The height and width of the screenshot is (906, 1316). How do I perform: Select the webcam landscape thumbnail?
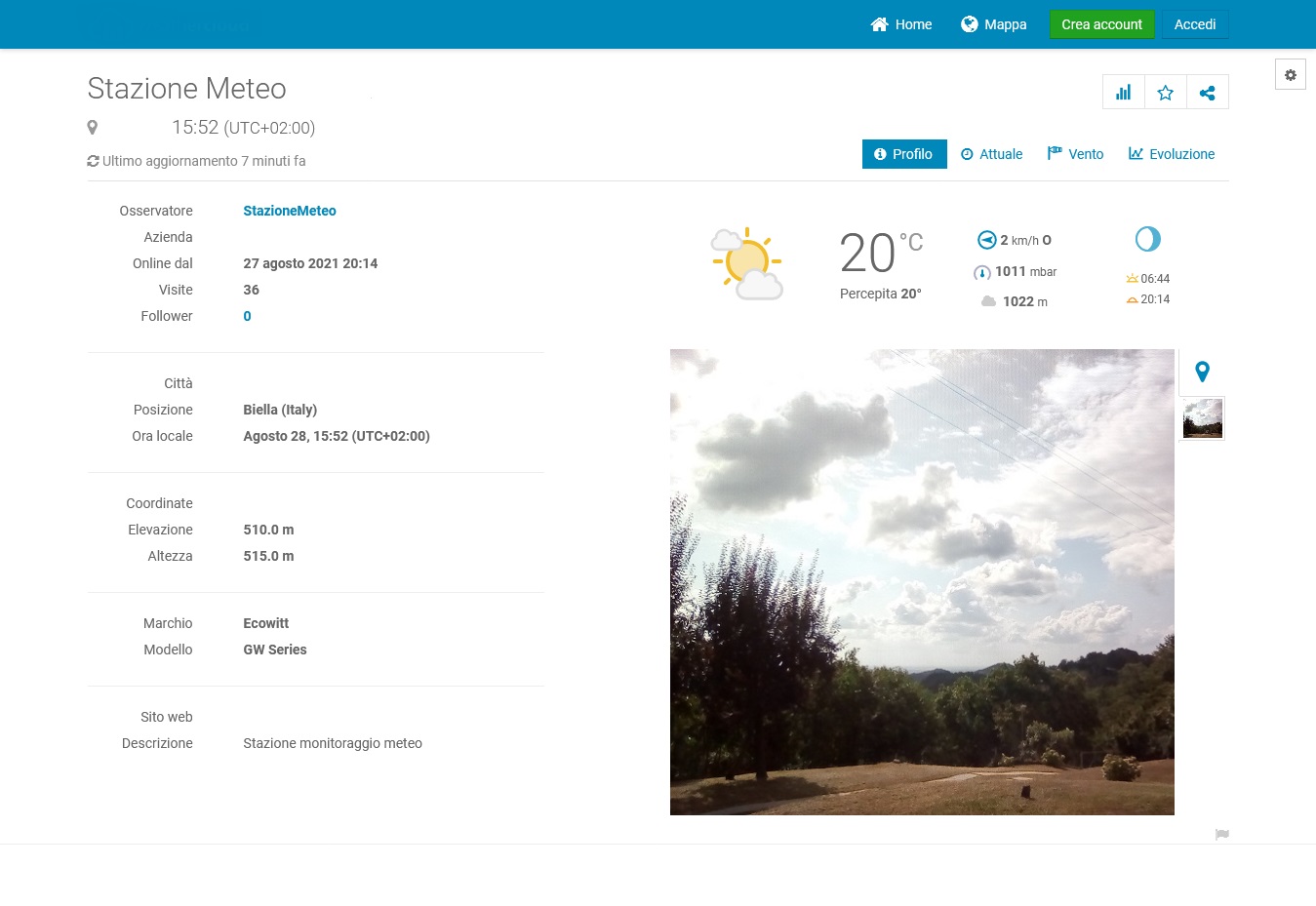coord(1203,418)
